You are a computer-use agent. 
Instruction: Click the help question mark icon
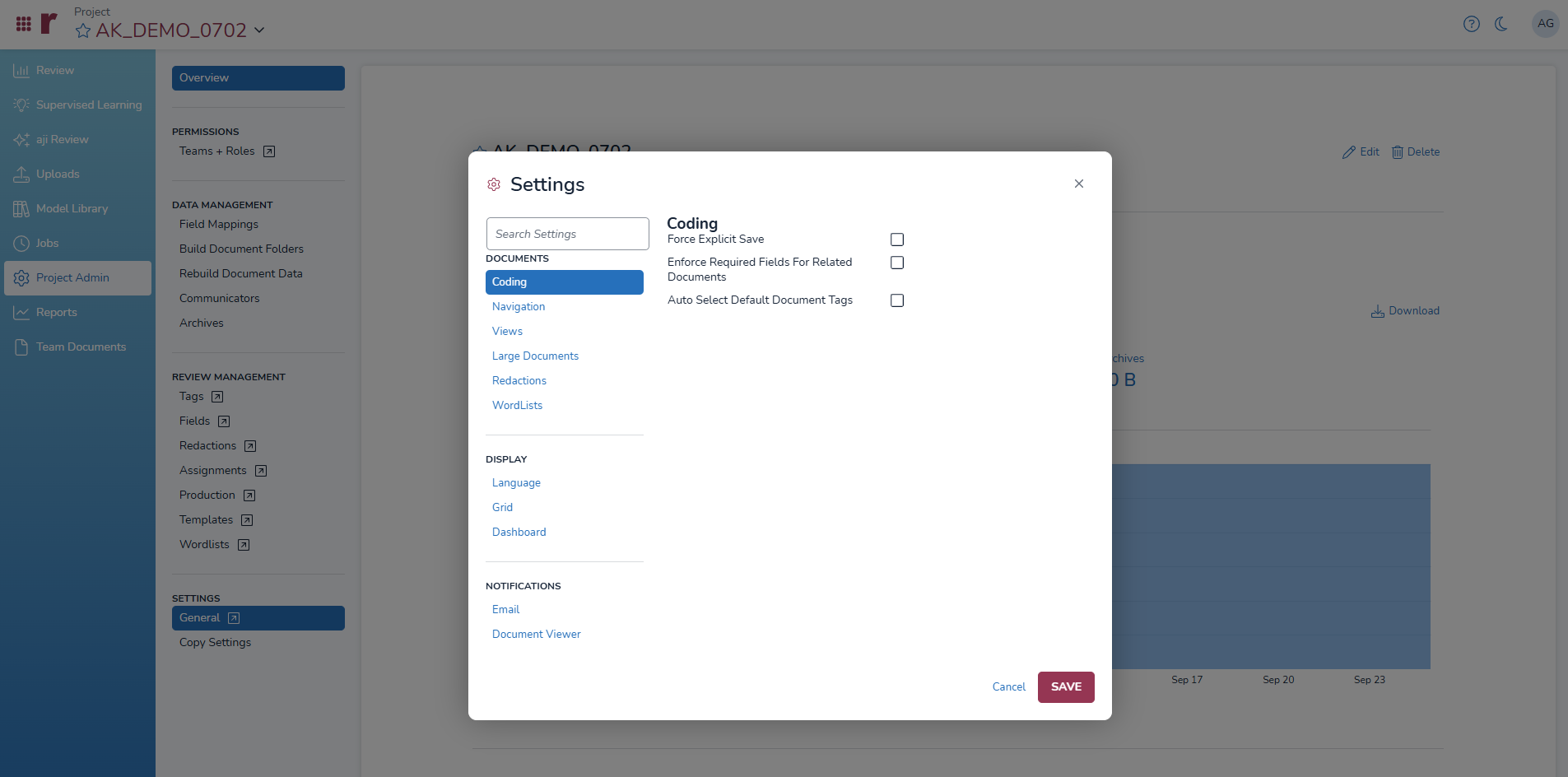point(1471,24)
